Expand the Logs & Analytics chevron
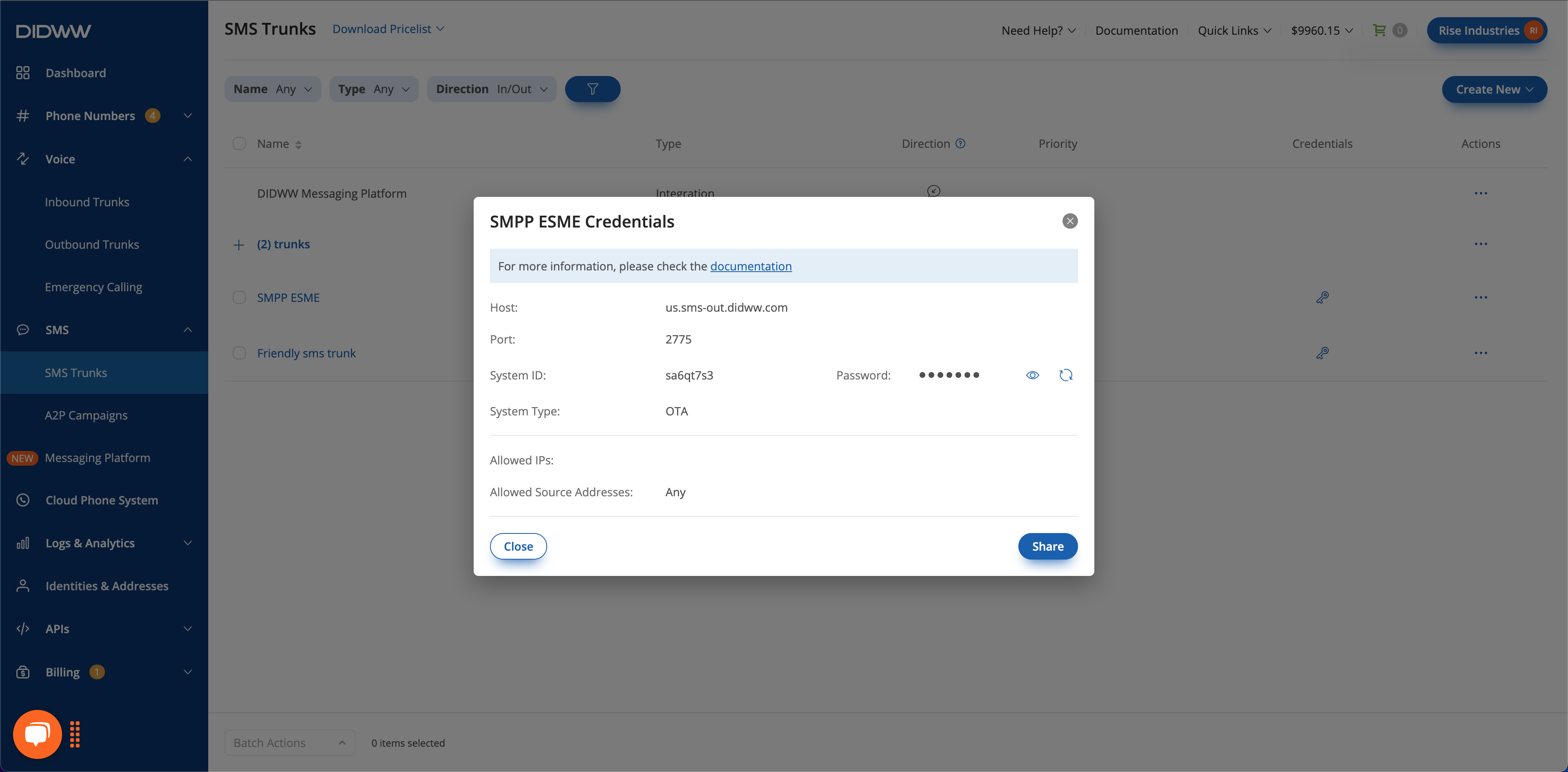The height and width of the screenshot is (772, 1568). click(188, 543)
